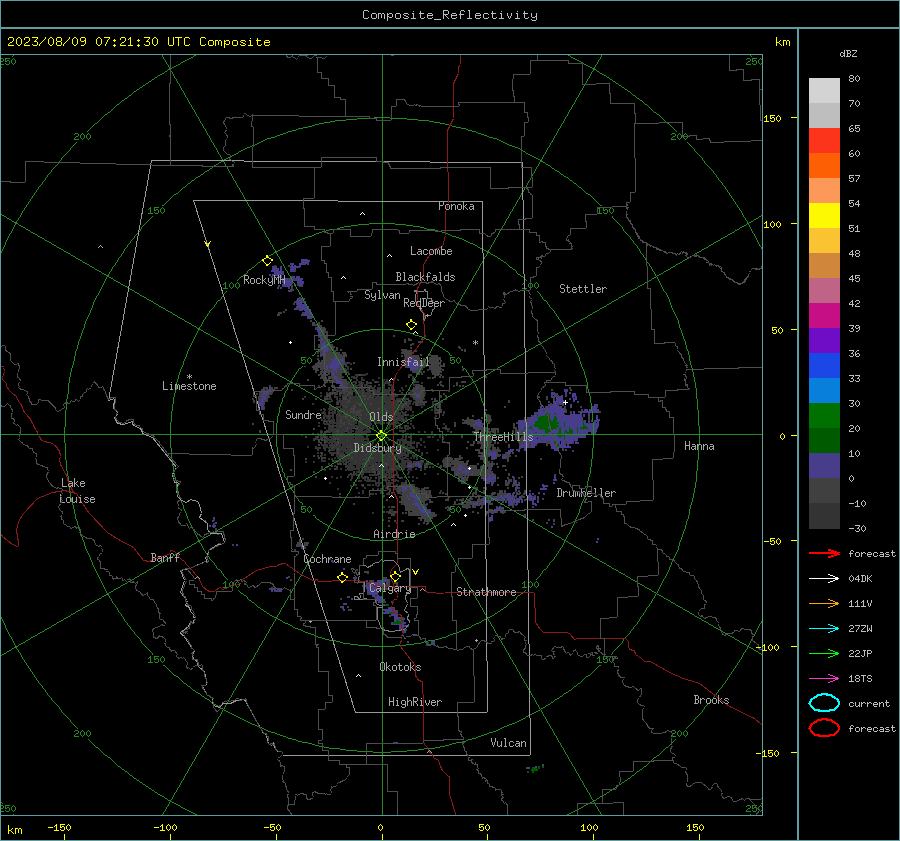900x841 pixels.
Task: Click the yellow diamond marker near Cochrane
Action: pyautogui.click(x=343, y=577)
